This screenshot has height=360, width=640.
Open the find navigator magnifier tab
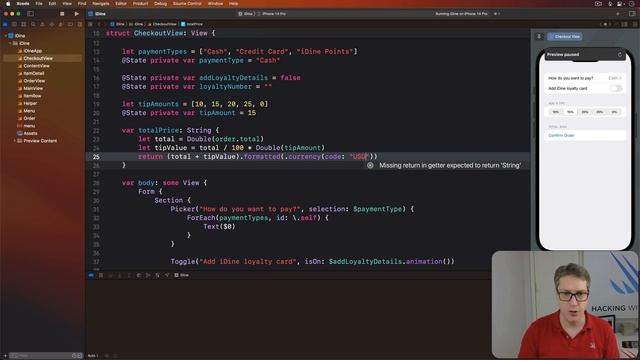pos(33,24)
